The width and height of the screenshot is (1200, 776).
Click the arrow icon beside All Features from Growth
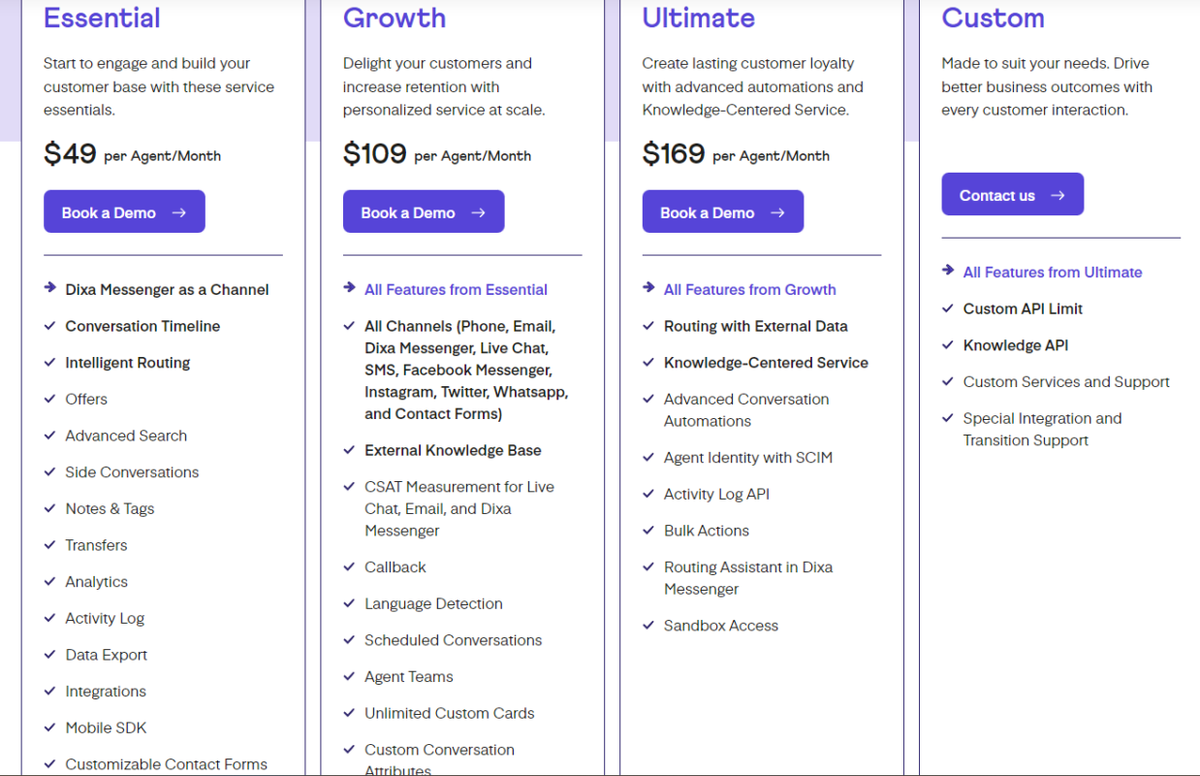pyautogui.click(x=648, y=288)
